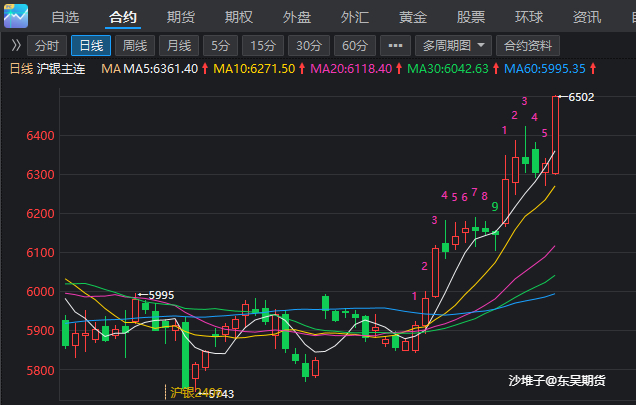636x405 pixels.
Task: Select the 黄金 tab
Action: pyautogui.click(x=413, y=17)
